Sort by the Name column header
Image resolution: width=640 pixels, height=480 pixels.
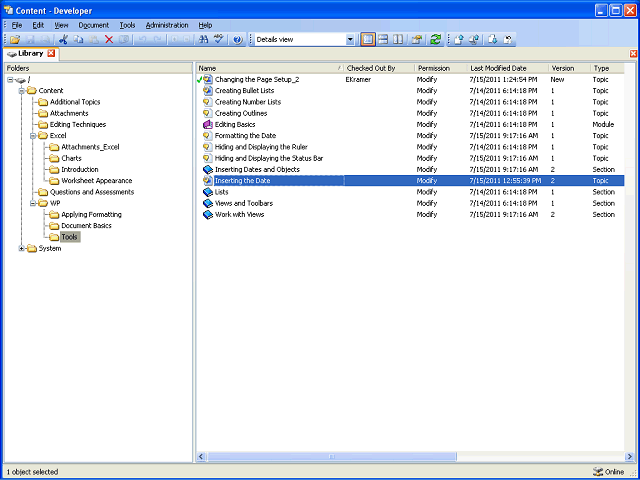pos(270,68)
